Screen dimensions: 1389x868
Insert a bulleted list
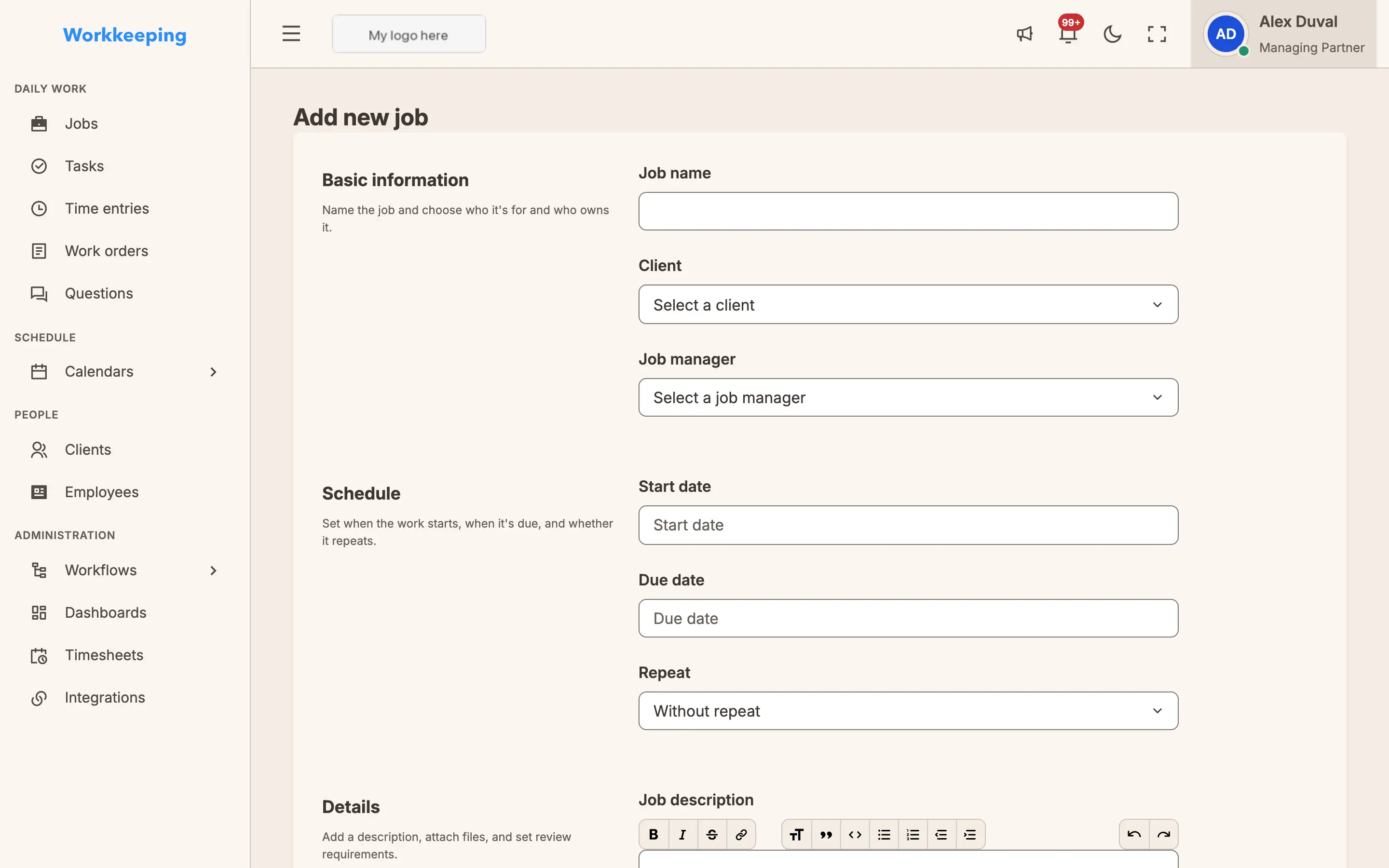pos(884,834)
